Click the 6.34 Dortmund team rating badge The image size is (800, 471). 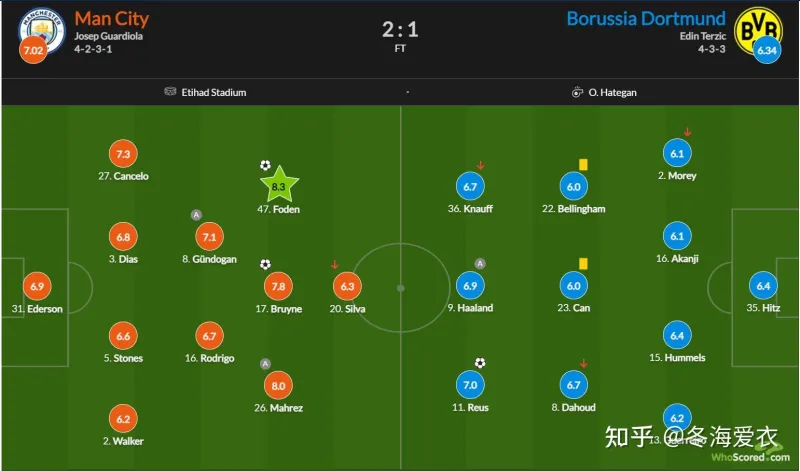pyautogui.click(x=767, y=50)
